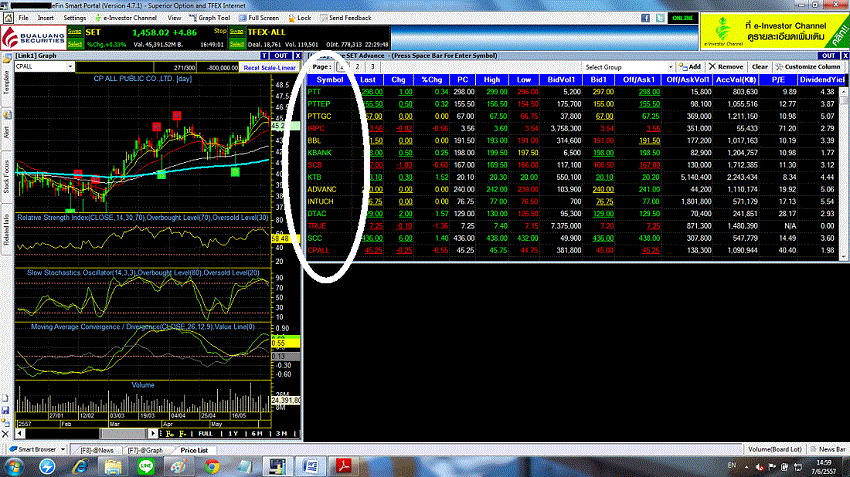
Task: Click OUT button on SET Advance panel header
Action: [x=828, y=56]
